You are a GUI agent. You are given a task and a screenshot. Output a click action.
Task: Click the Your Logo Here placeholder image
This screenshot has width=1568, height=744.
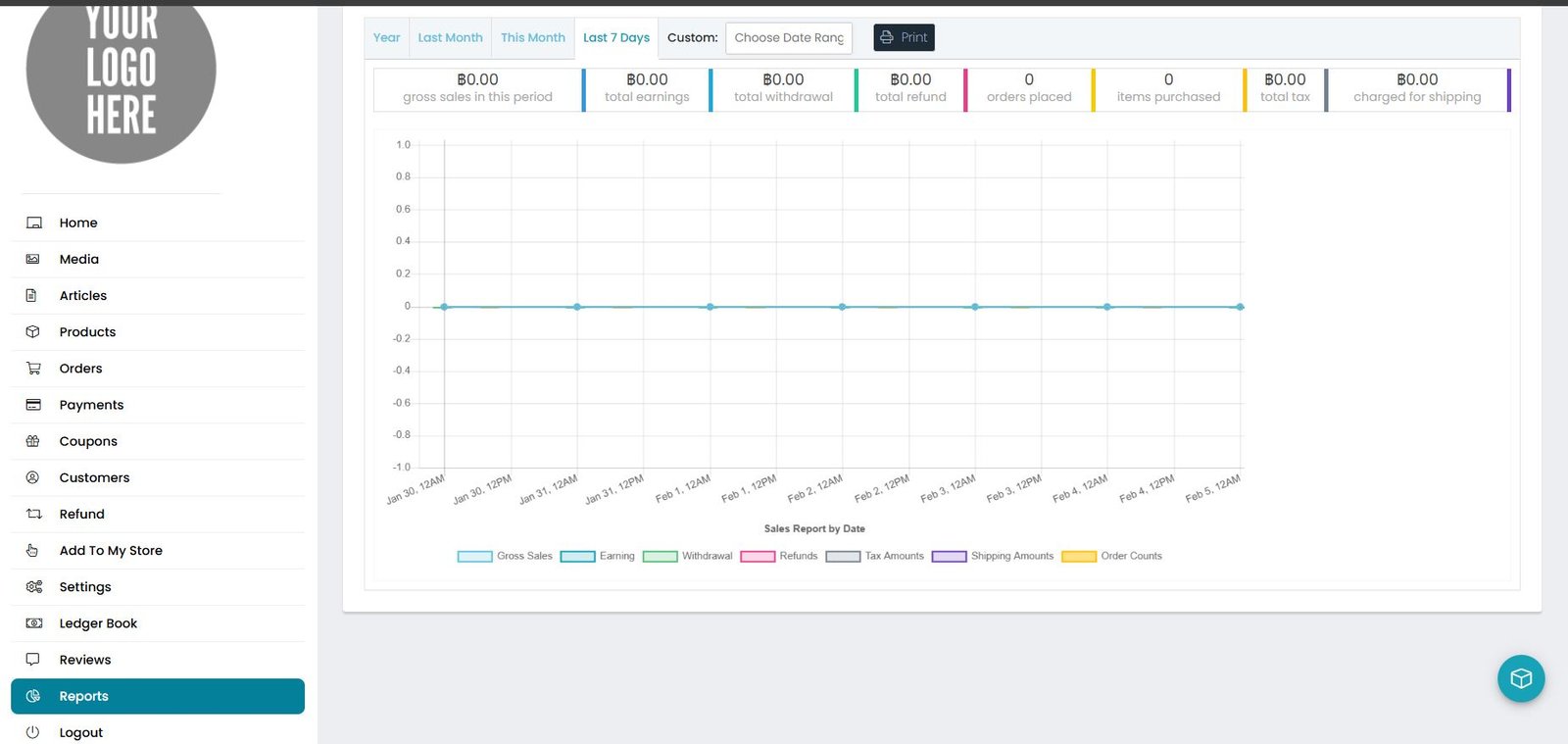[121, 74]
